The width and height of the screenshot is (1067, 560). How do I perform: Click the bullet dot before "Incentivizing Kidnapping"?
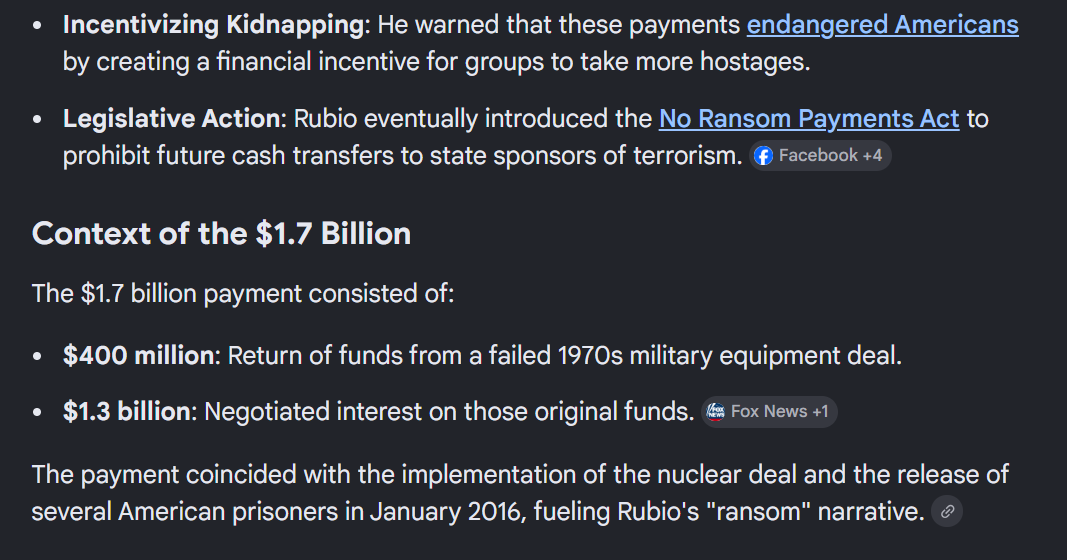coord(37,26)
